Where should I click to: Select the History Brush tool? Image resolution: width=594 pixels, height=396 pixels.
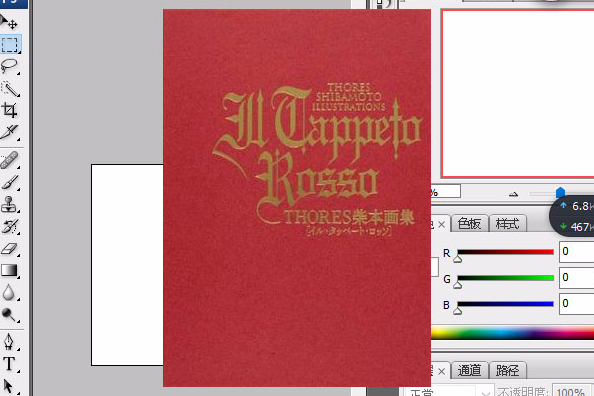[x=10, y=226]
